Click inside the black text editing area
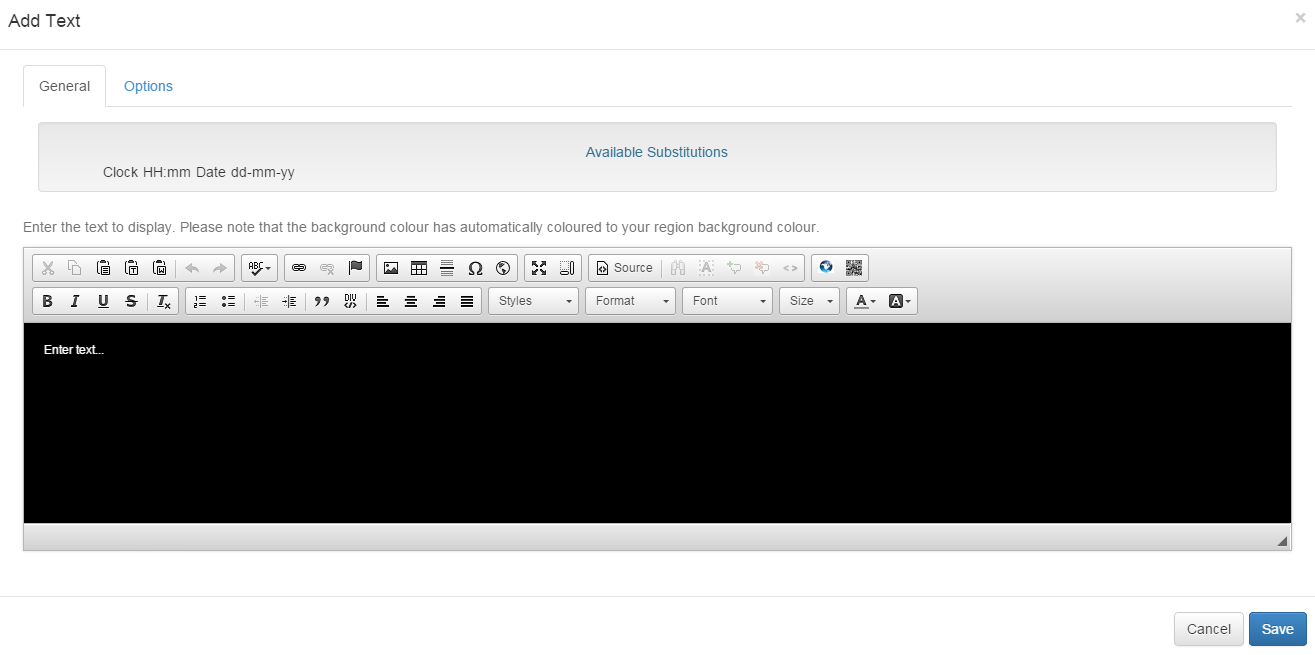This screenshot has width=1315, height=655. click(x=656, y=430)
